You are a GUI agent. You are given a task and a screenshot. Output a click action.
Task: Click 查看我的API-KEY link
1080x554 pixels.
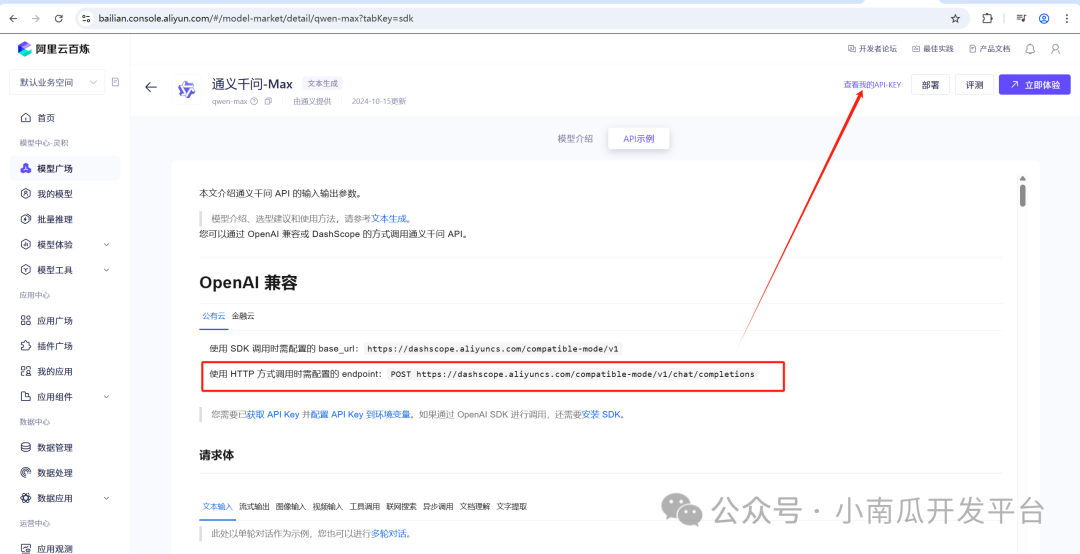click(872, 85)
